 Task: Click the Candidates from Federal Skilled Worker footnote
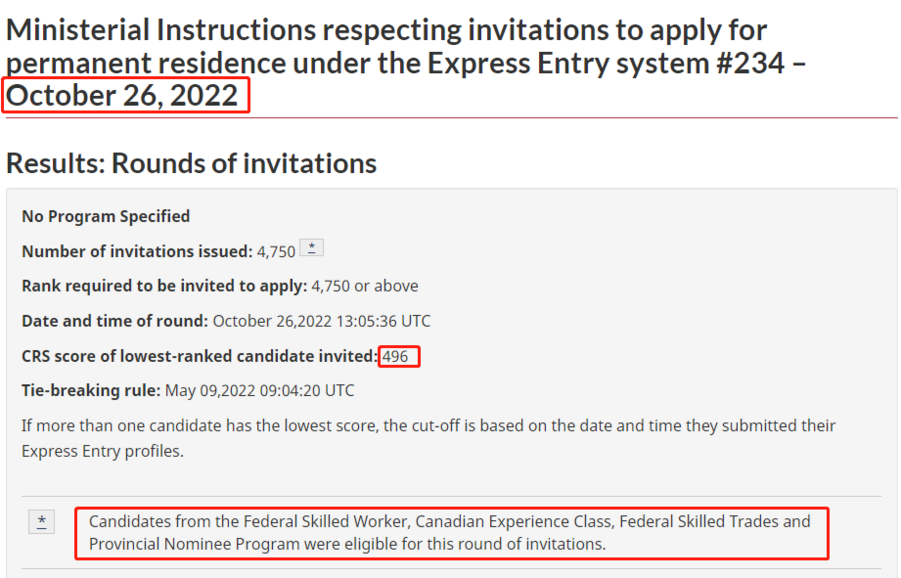tap(449, 533)
